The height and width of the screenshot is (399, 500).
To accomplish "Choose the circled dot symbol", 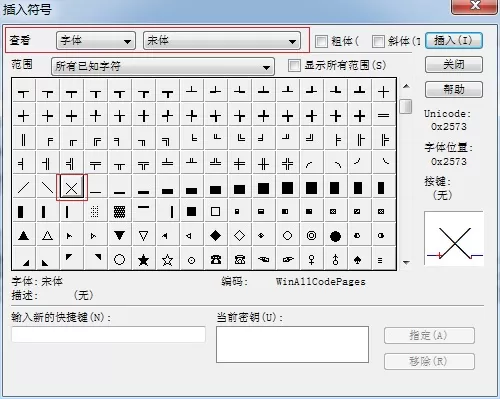I will [x=192, y=259].
